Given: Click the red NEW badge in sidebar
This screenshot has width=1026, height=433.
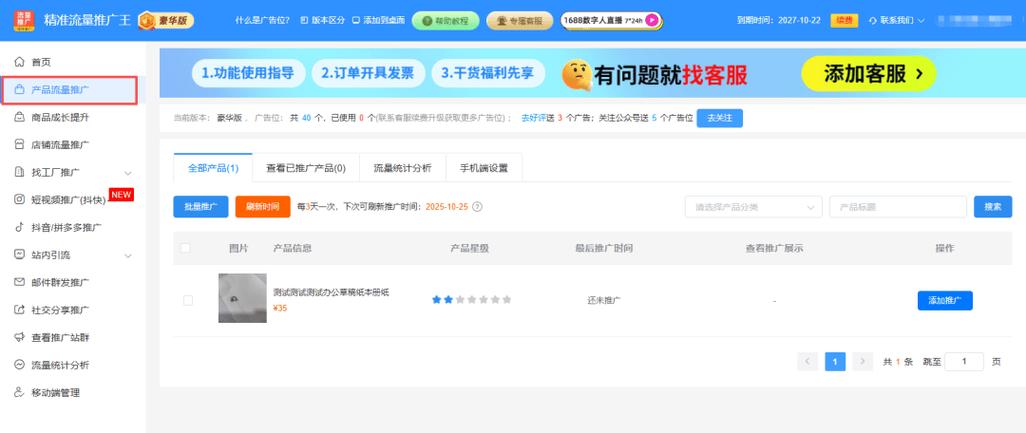Looking at the screenshot, I should tap(121, 194).
